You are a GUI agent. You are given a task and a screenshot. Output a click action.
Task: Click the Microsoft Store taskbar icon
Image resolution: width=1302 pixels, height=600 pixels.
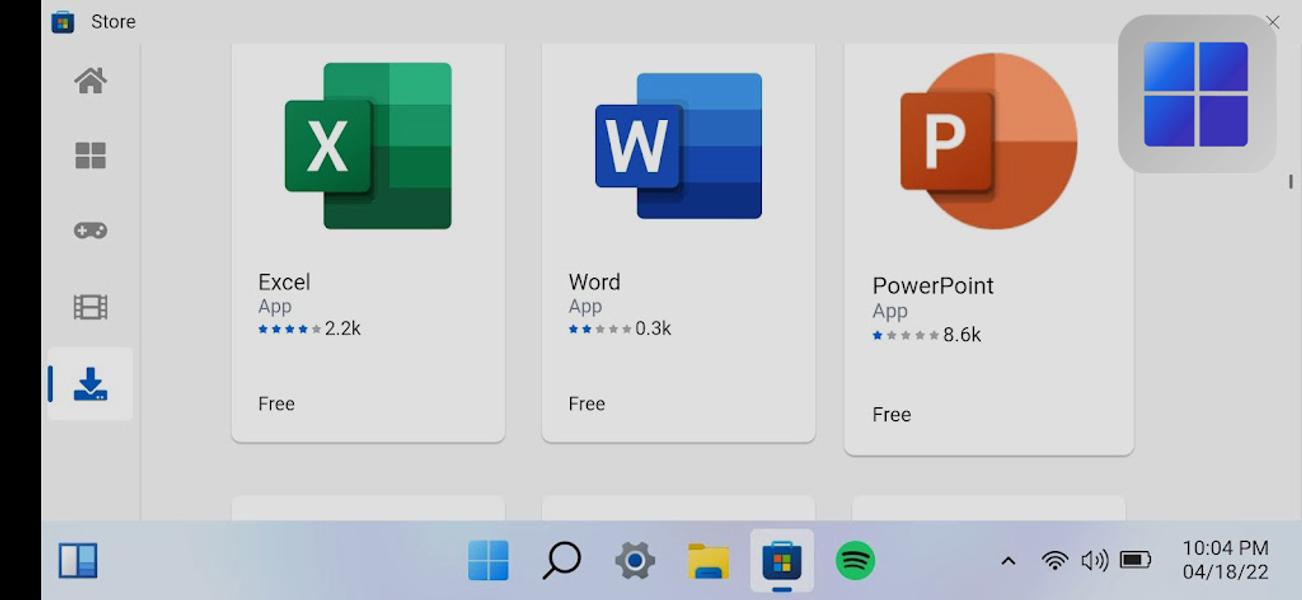782,561
